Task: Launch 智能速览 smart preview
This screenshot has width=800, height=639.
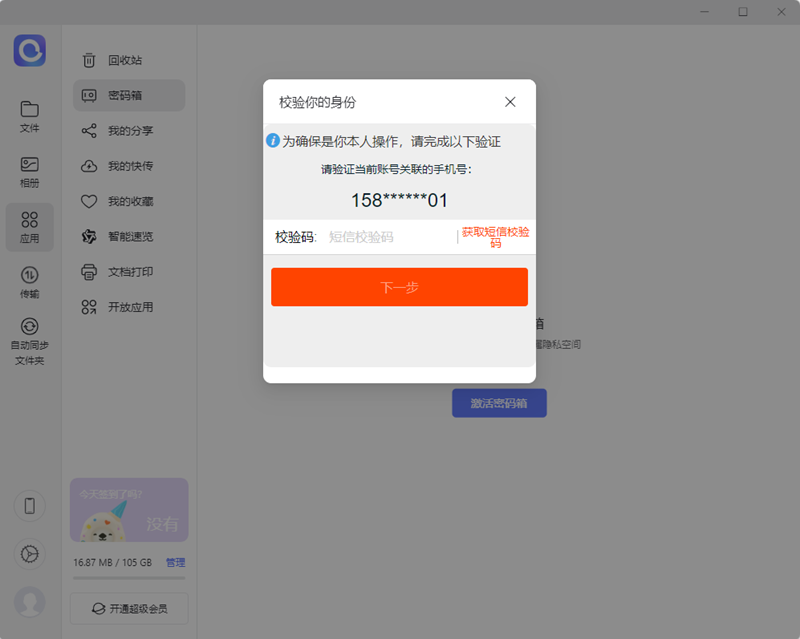Action: click(x=128, y=236)
